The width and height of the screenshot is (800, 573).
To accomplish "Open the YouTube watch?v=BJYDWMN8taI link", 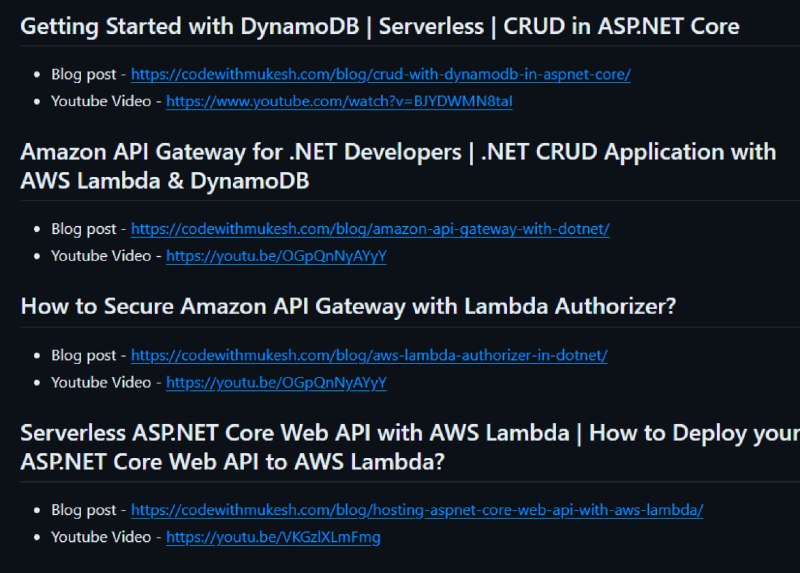I will point(339,102).
